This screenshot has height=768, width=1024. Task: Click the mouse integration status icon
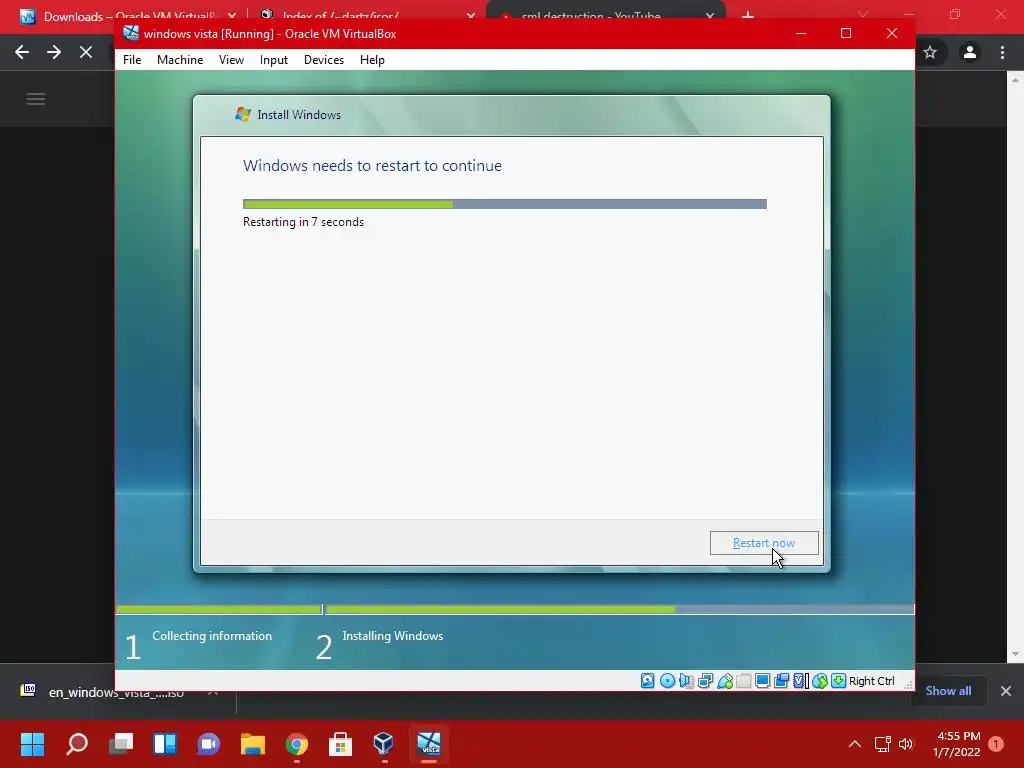[x=820, y=681]
